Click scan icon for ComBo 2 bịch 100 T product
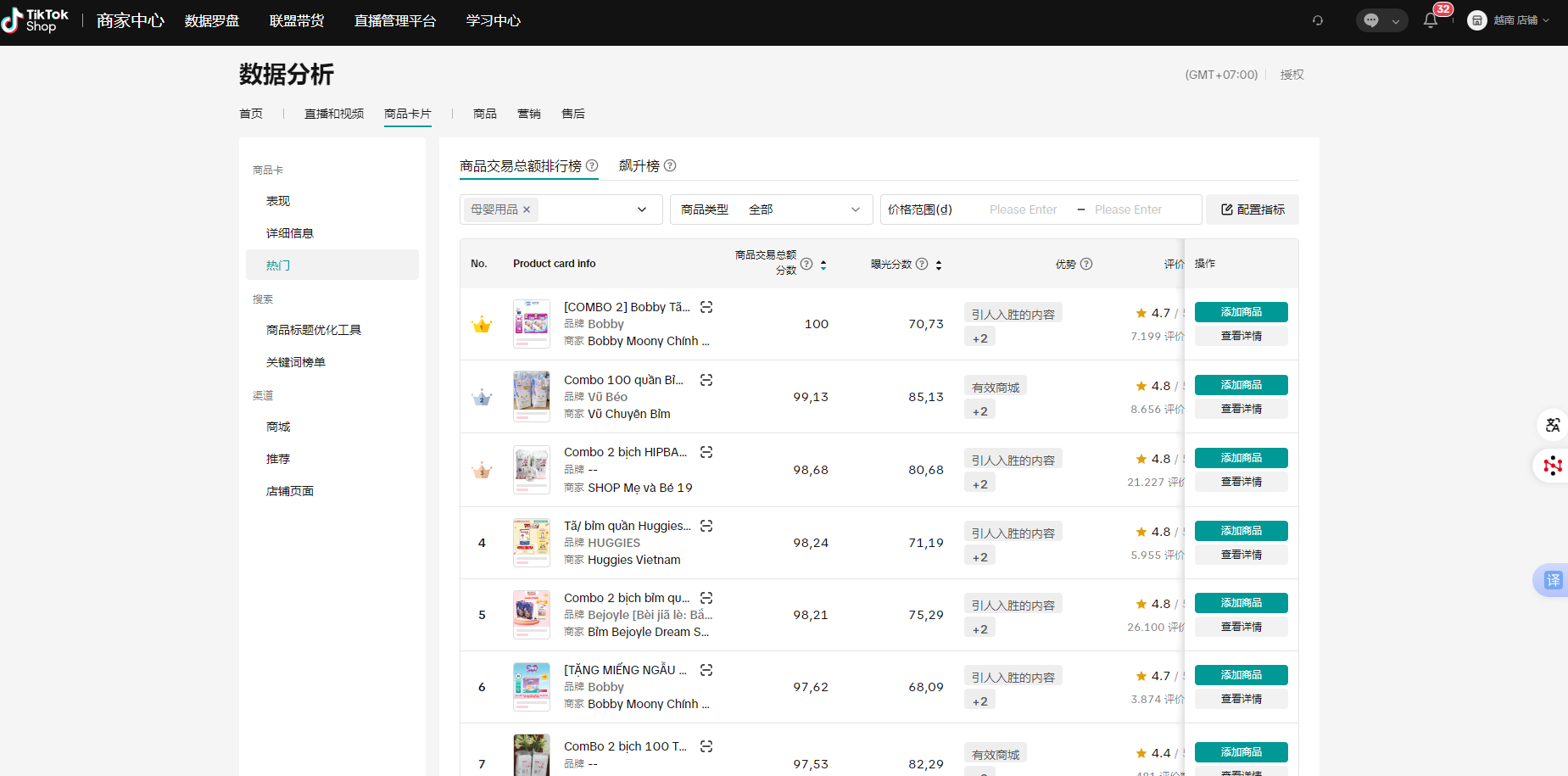Image resolution: width=1568 pixels, height=776 pixels. pyautogui.click(x=706, y=746)
